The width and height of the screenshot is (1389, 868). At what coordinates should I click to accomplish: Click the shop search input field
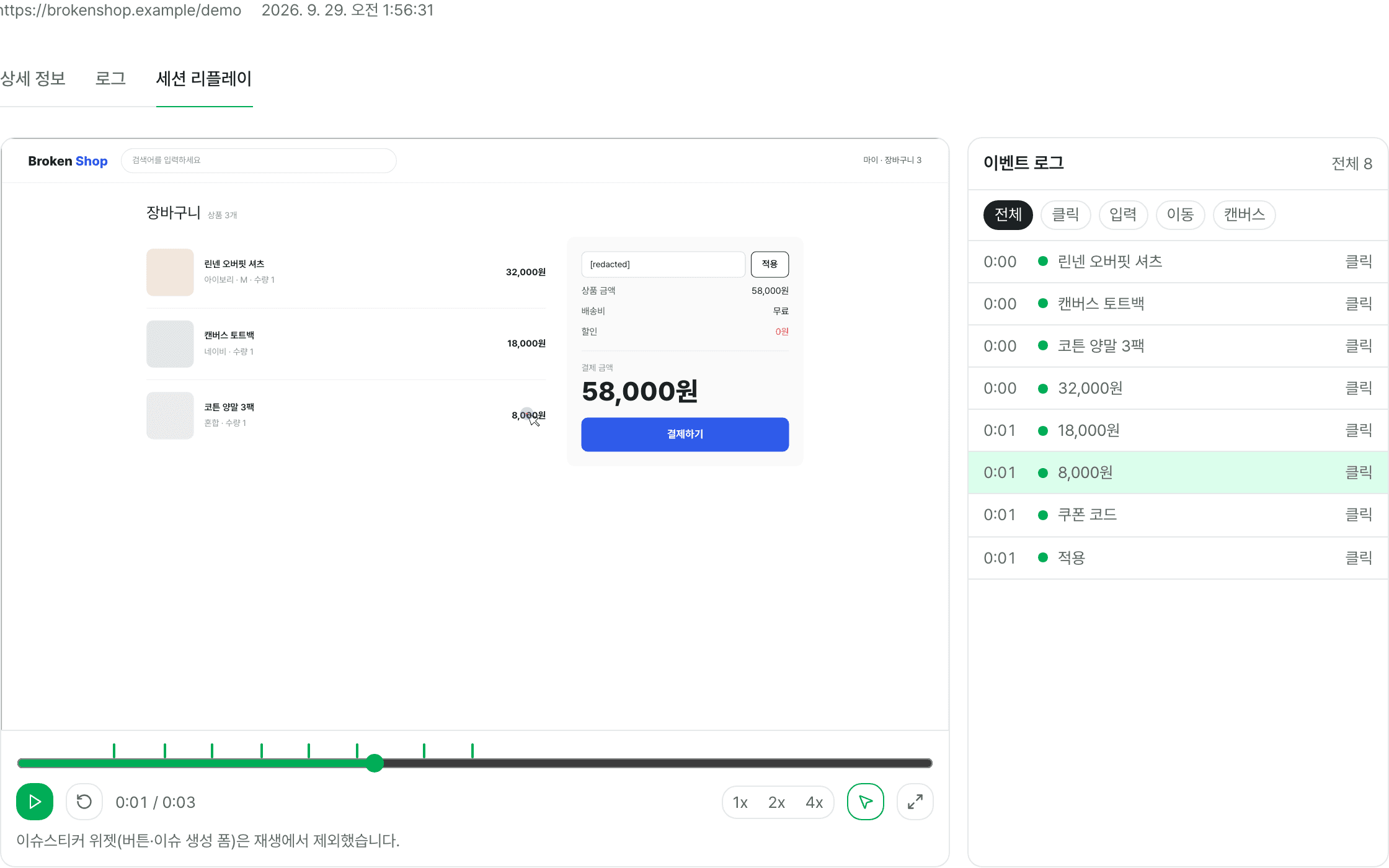[x=259, y=160]
